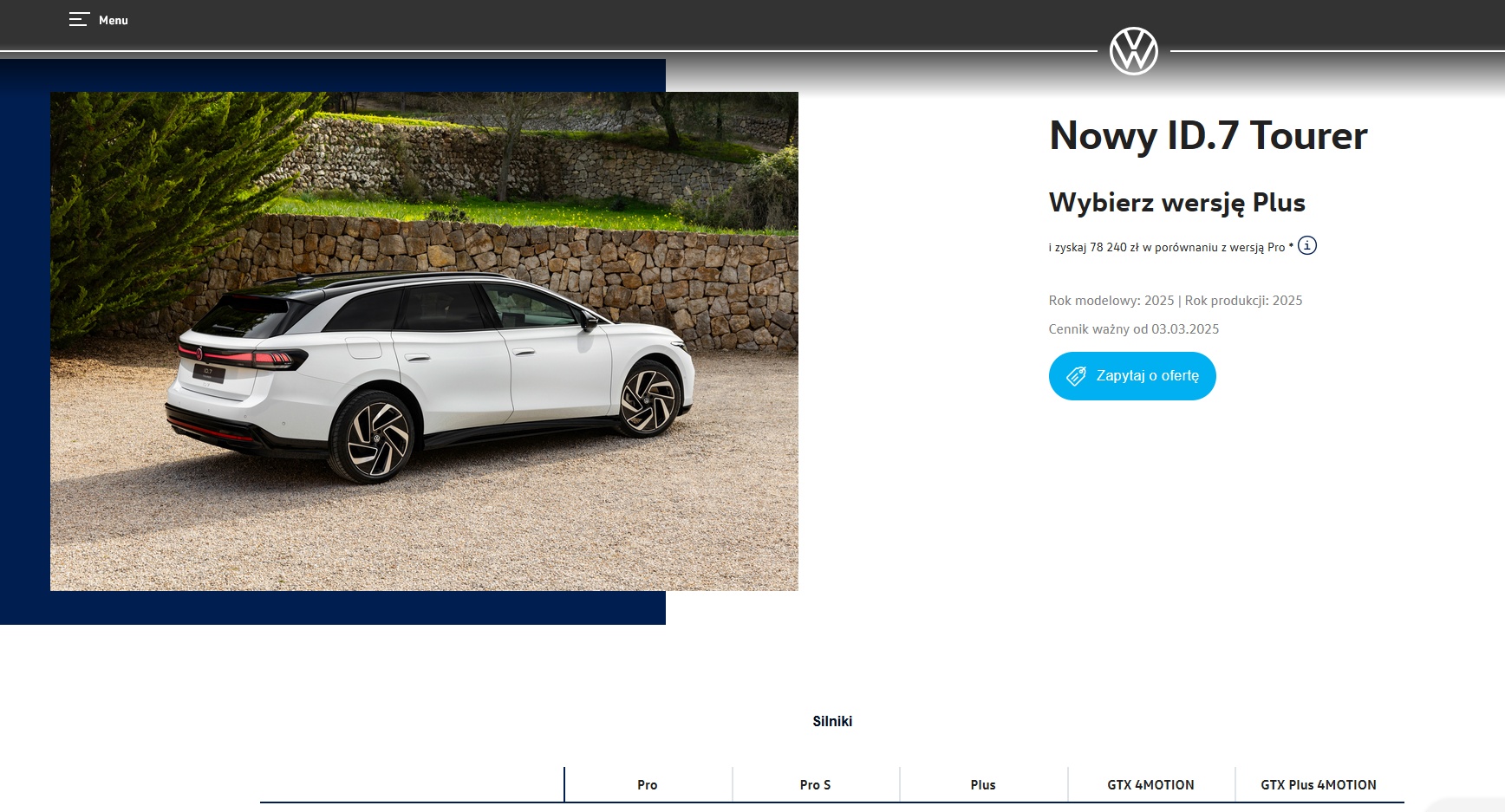Click the 'Wybierz wersję Plus' subheading
This screenshot has height=812, width=1505.
(1177, 203)
